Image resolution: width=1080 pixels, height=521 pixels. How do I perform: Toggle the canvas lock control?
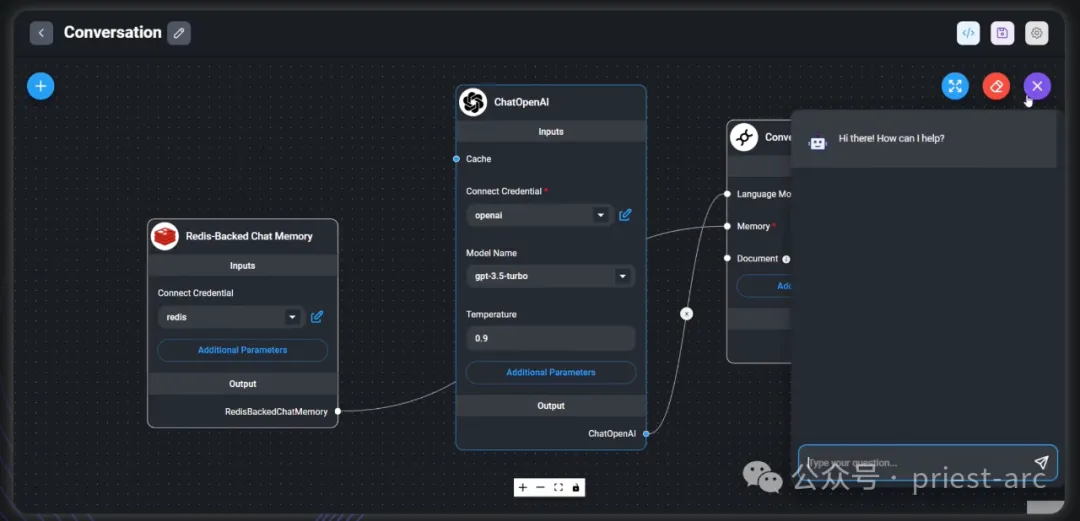point(576,488)
